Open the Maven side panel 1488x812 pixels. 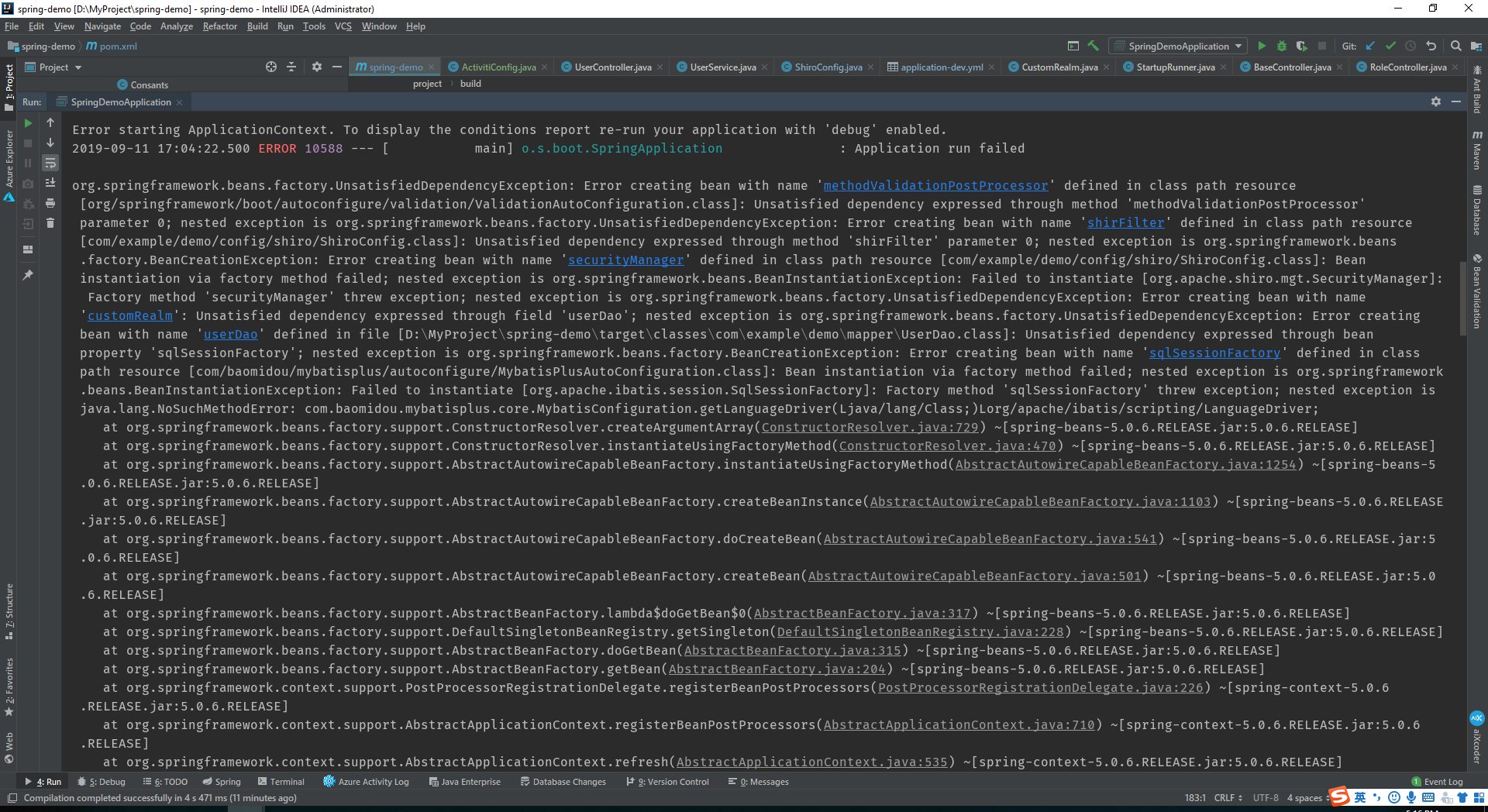(x=1477, y=150)
